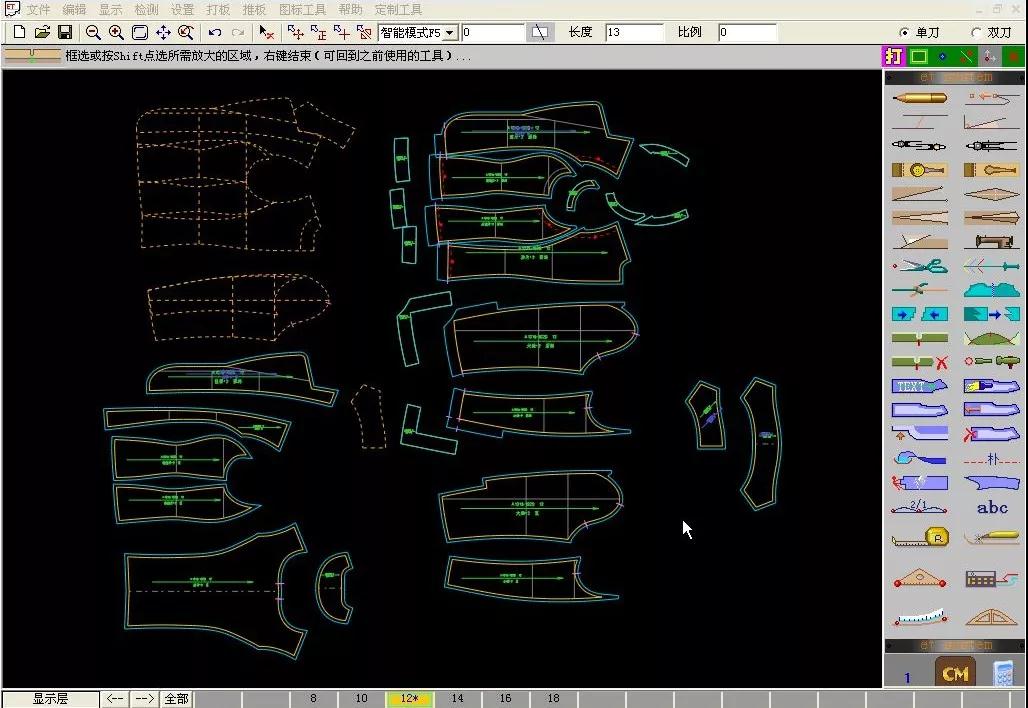Select the tape measure tool

(x=919, y=538)
